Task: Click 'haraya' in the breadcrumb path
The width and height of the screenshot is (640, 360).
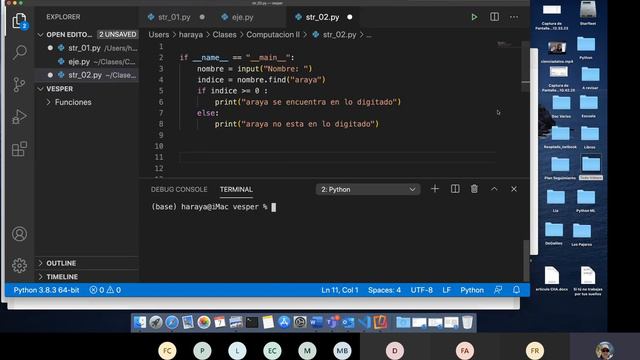Action: tap(191, 35)
